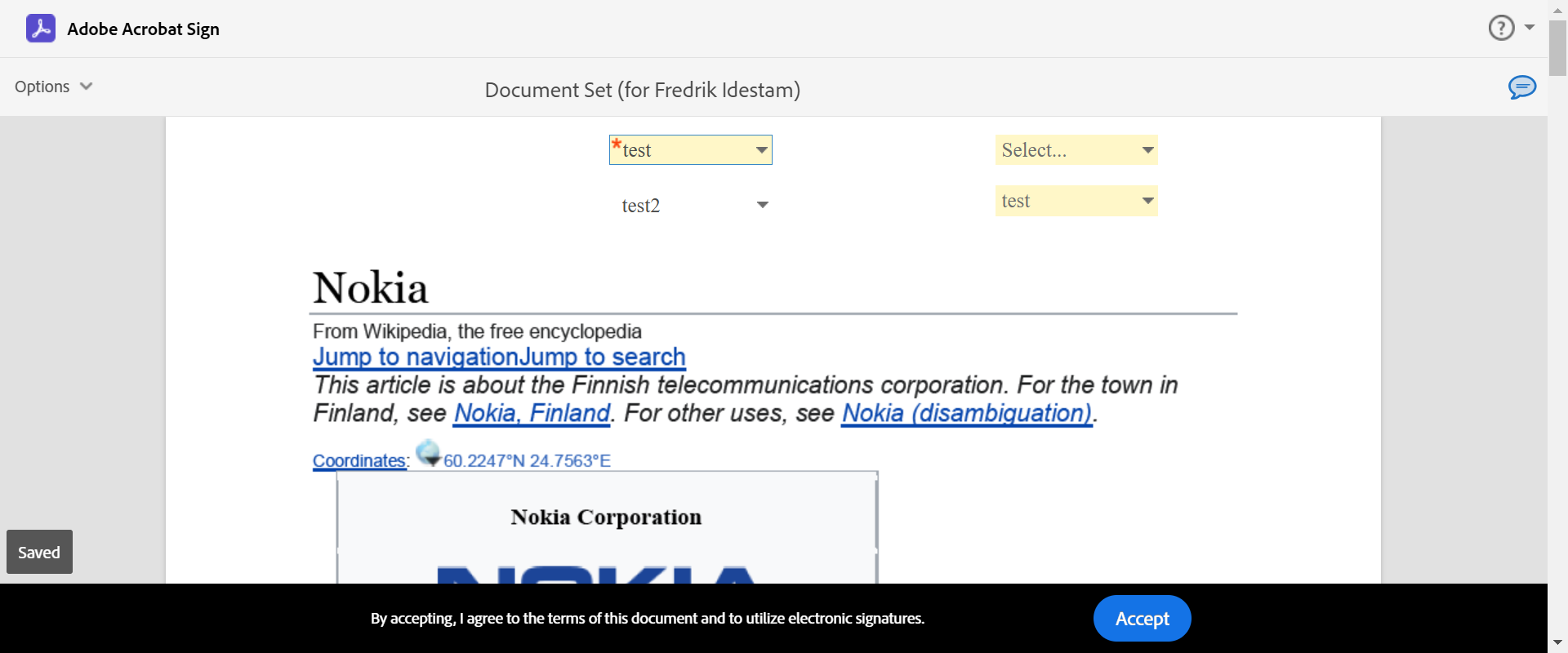The height and width of the screenshot is (653, 1568).
Task: Click the Coordinates link
Action: 359,461
